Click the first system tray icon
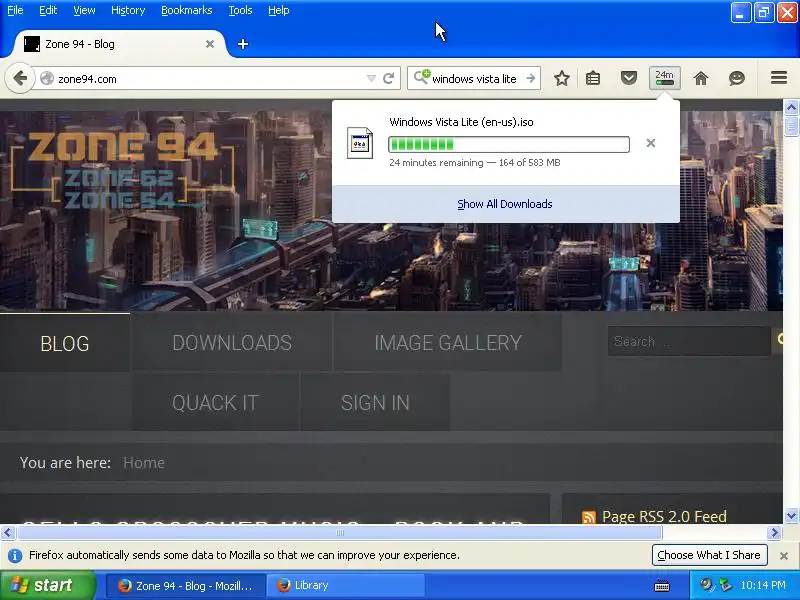800x600 pixels. point(707,585)
